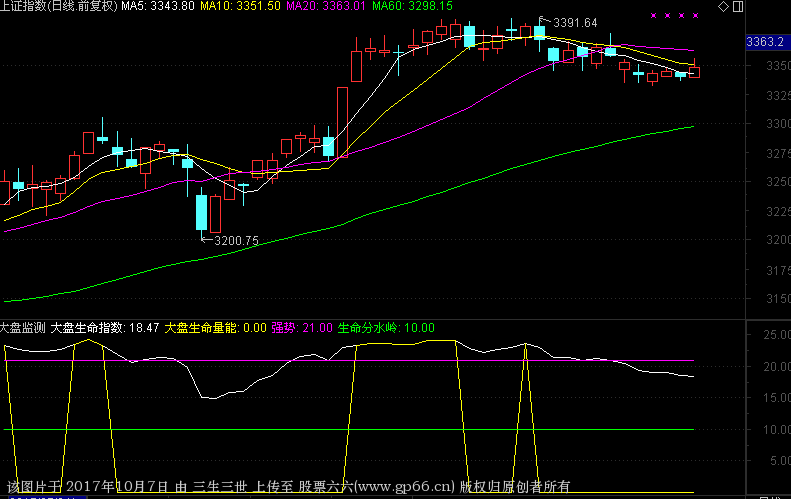Image resolution: width=791 pixels, height=499 pixels.
Task: Select the 强势: 21.00 readout
Action: tap(302, 328)
